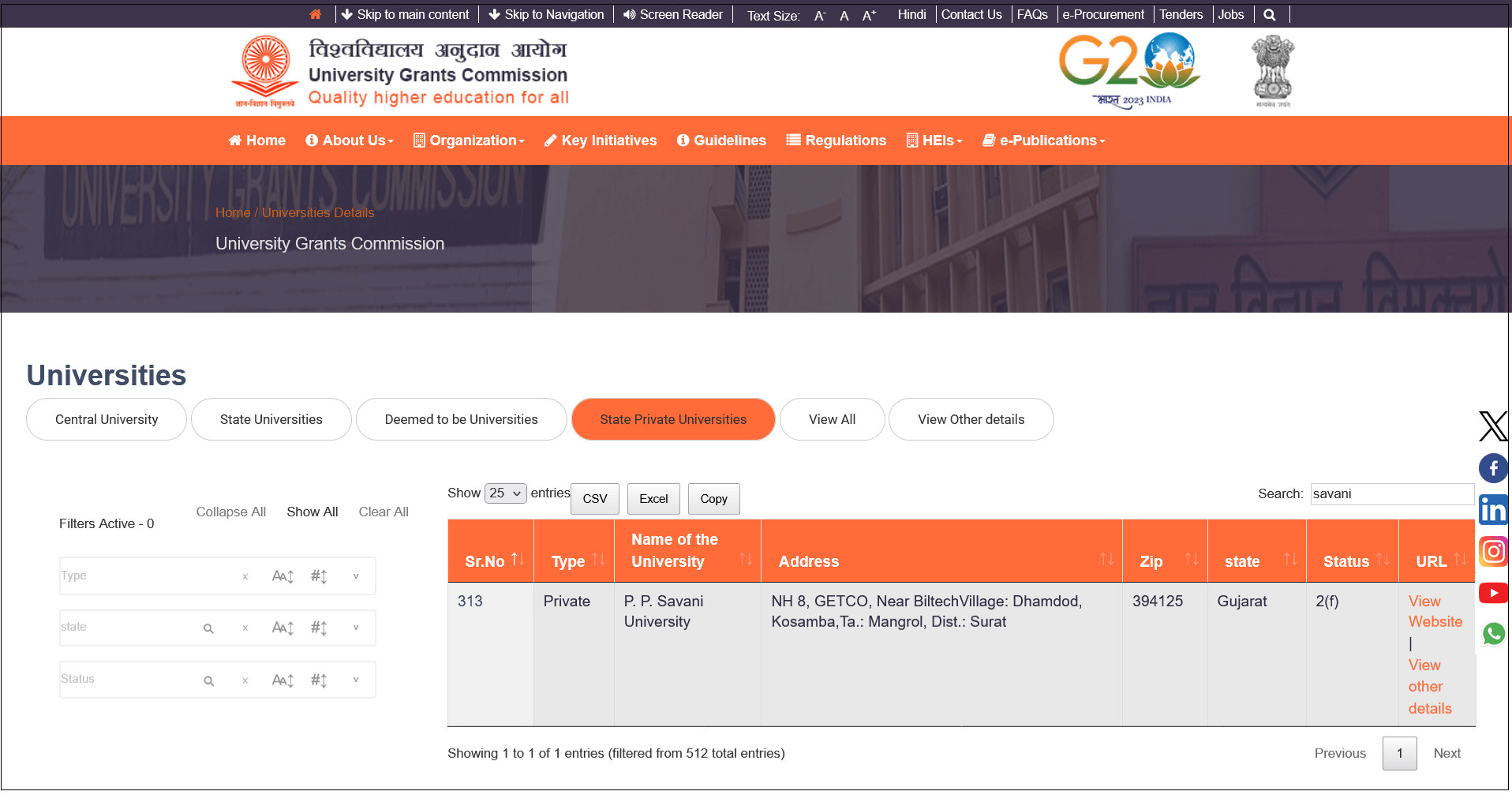Export table with Excel button
This screenshot has height=795, width=1512.
click(x=653, y=499)
